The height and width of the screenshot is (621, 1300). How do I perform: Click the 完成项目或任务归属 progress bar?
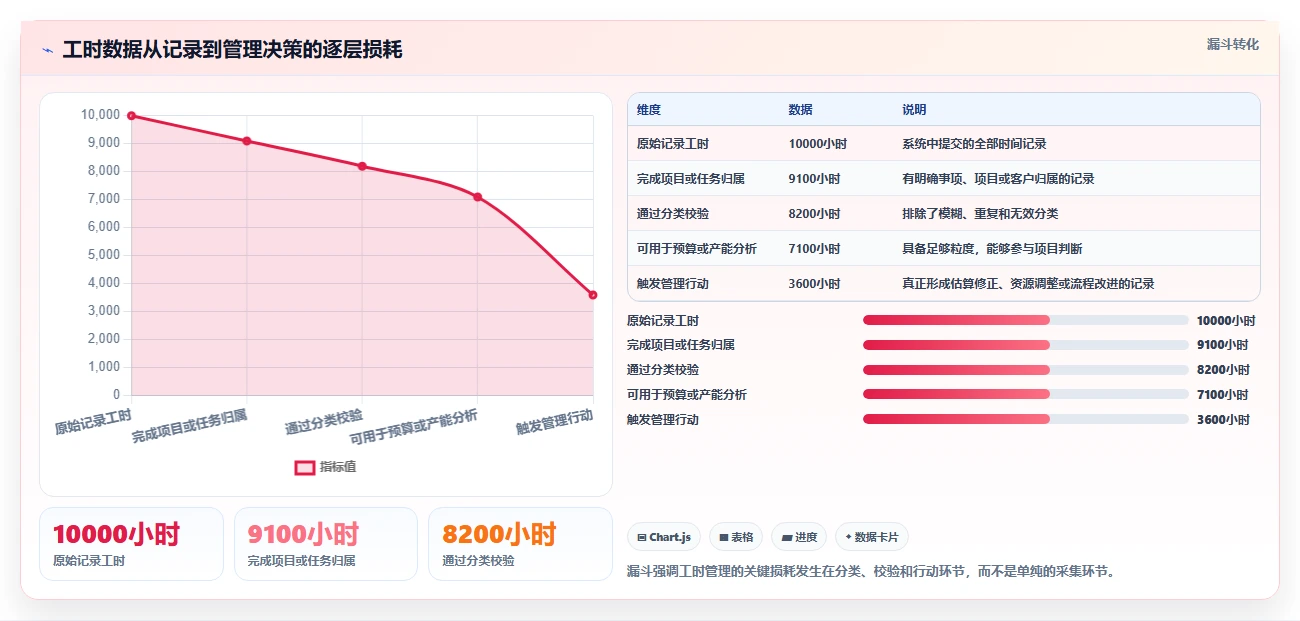(1025, 345)
